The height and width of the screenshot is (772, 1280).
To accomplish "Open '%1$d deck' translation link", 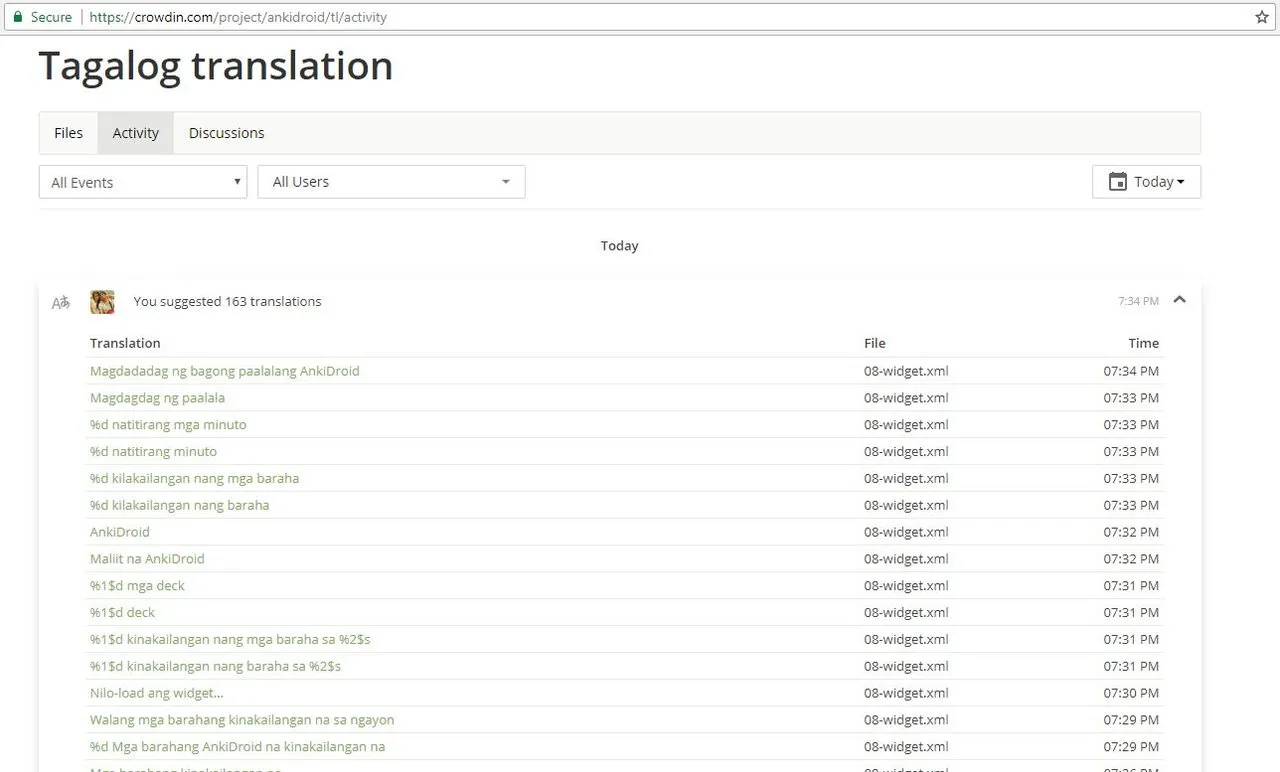I will click(x=122, y=613).
